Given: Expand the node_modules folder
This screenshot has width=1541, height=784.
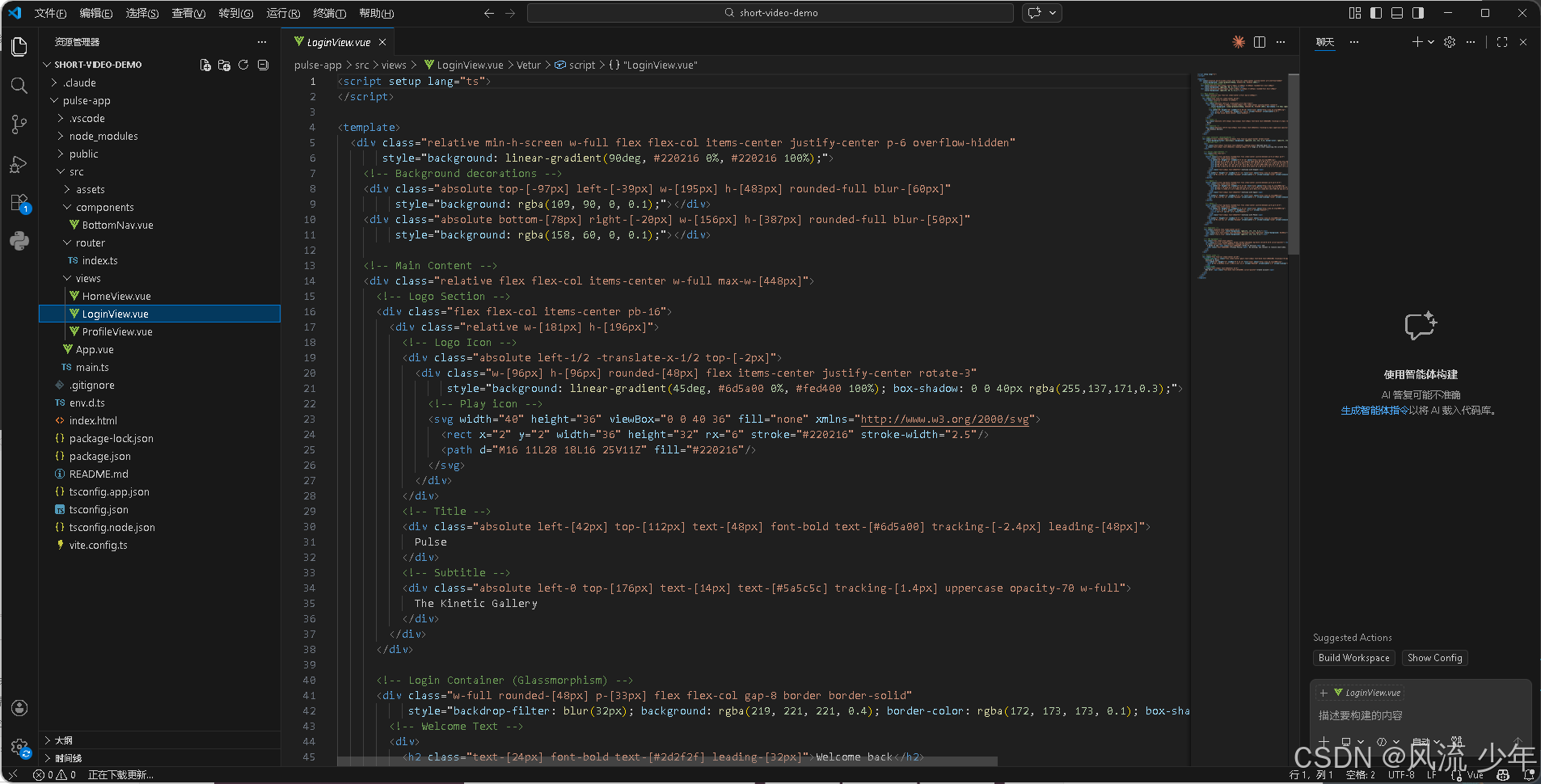Looking at the screenshot, I should click(159, 136).
